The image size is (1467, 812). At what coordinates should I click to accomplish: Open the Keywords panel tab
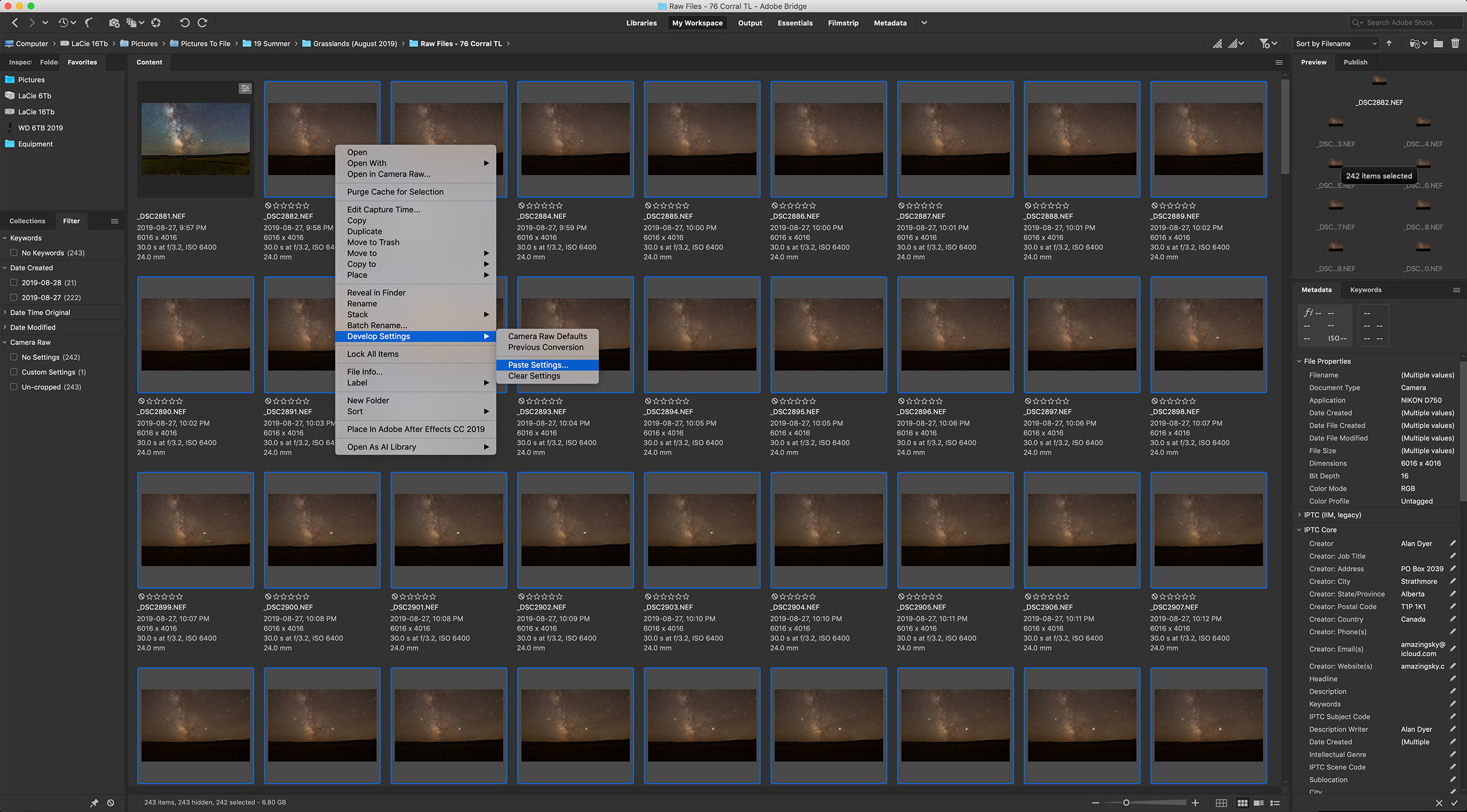1365,290
